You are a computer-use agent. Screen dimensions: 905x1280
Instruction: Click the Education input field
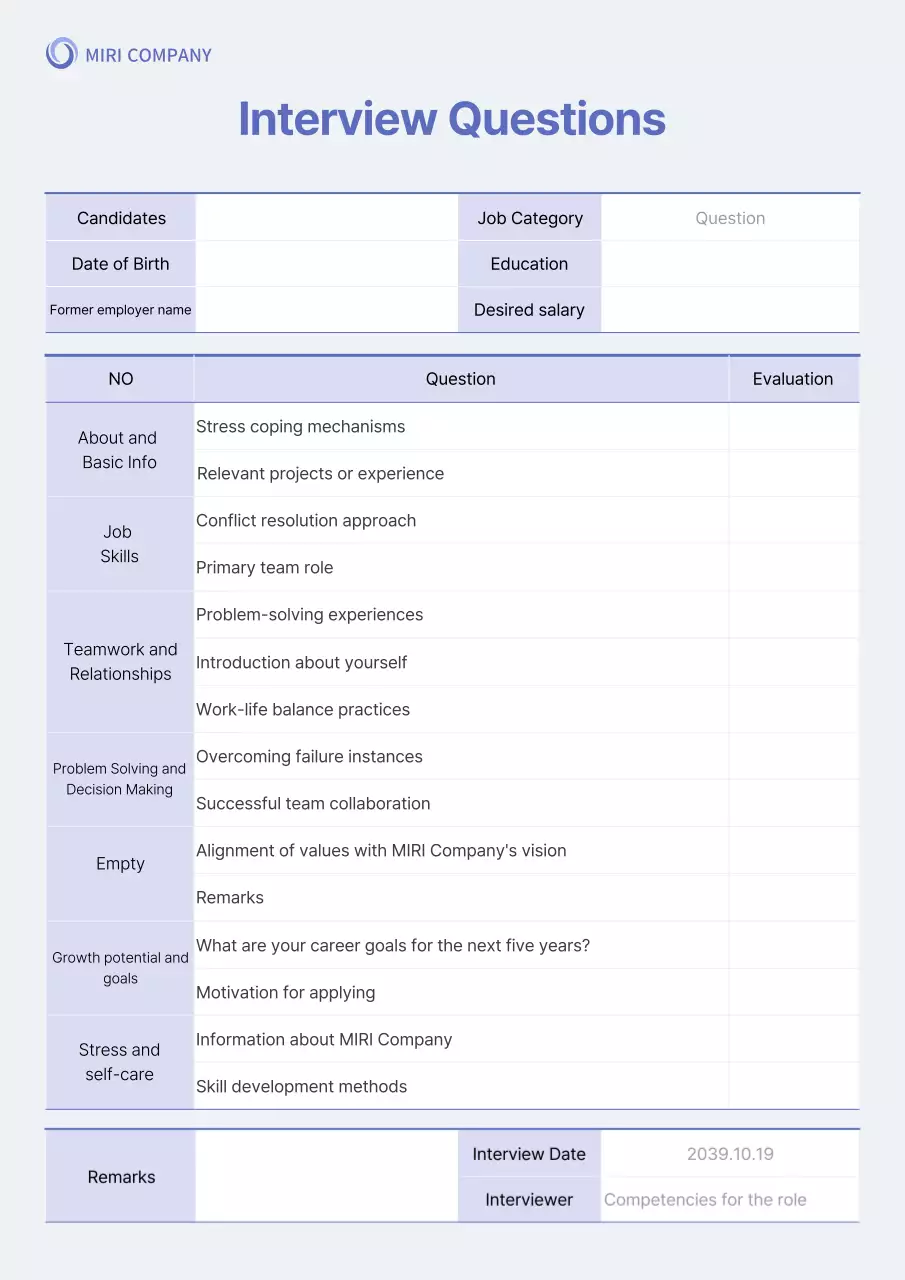(730, 264)
